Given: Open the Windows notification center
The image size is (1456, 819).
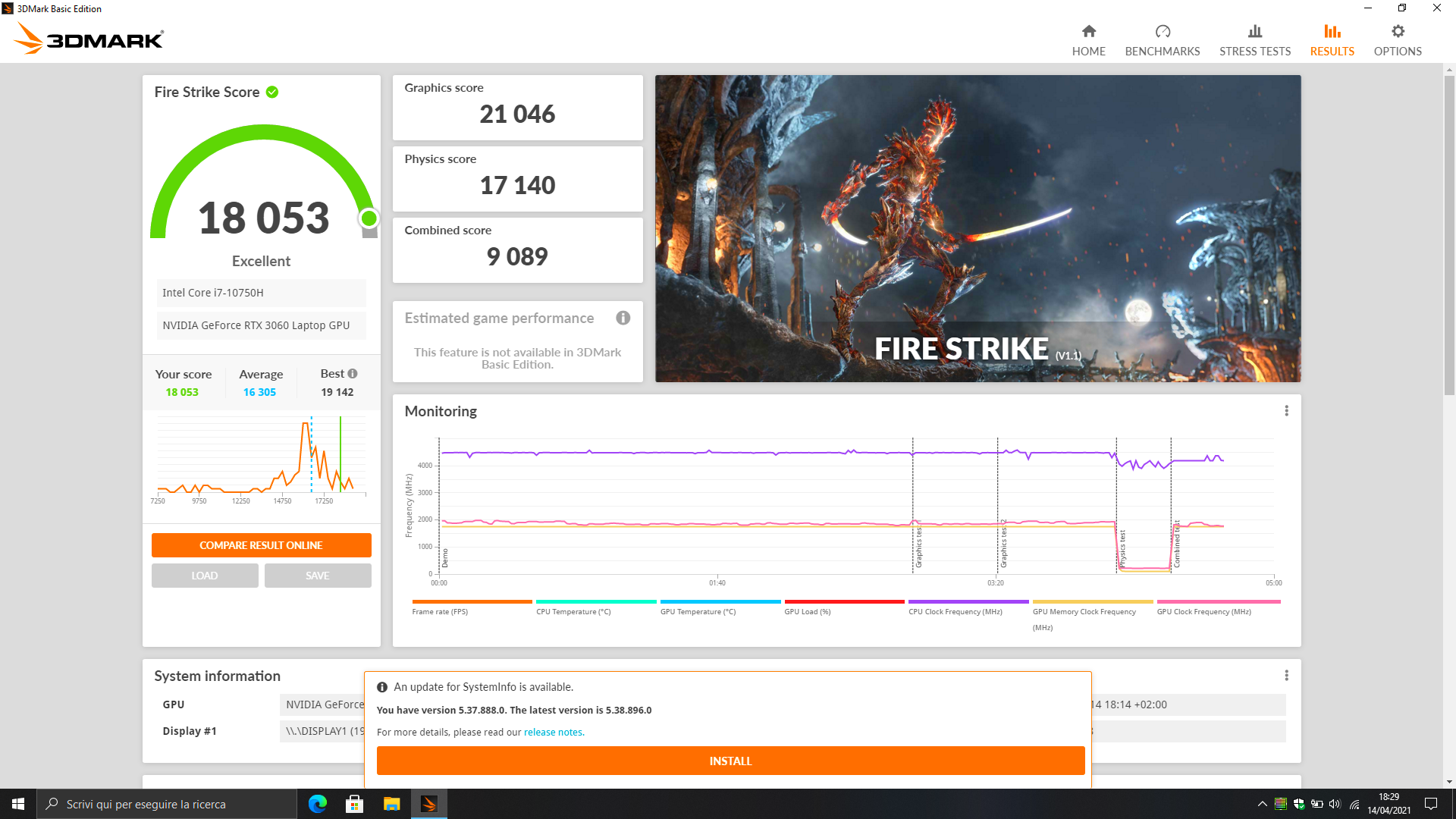Looking at the screenshot, I should coord(1431,804).
